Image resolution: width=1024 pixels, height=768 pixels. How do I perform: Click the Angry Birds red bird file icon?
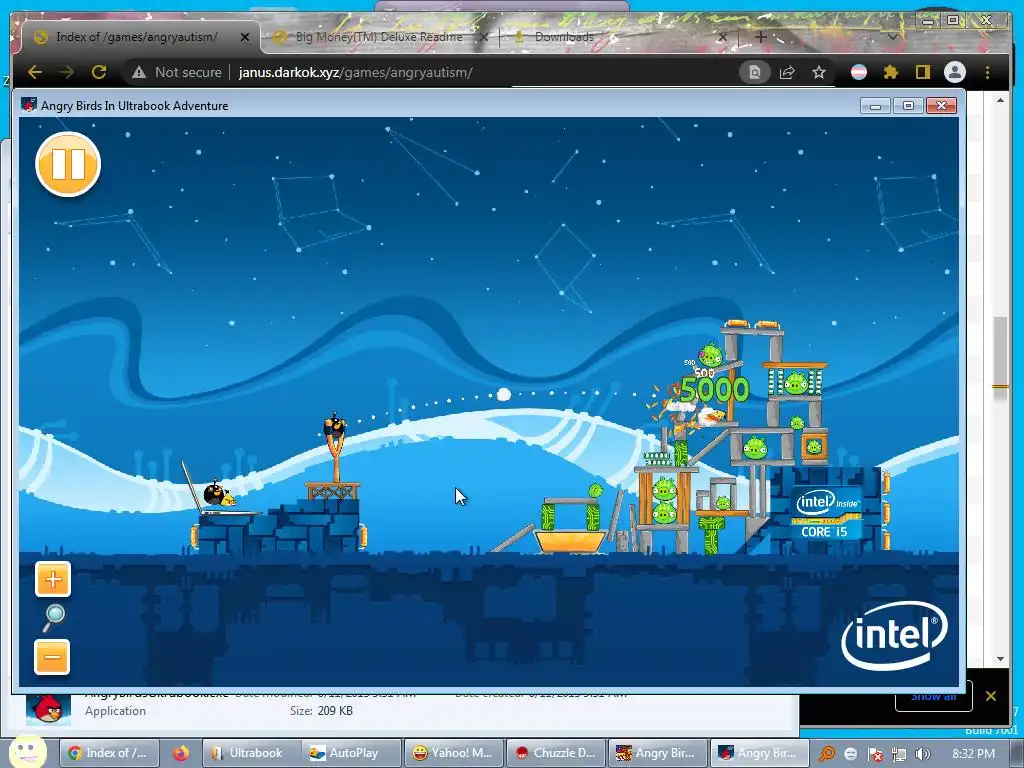tap(48, 709)
